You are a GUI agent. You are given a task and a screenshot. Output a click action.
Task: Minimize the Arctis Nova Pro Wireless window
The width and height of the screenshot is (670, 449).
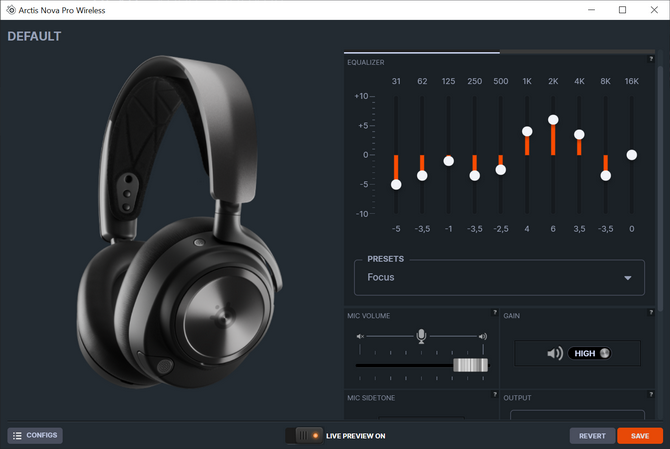point(591,10)
